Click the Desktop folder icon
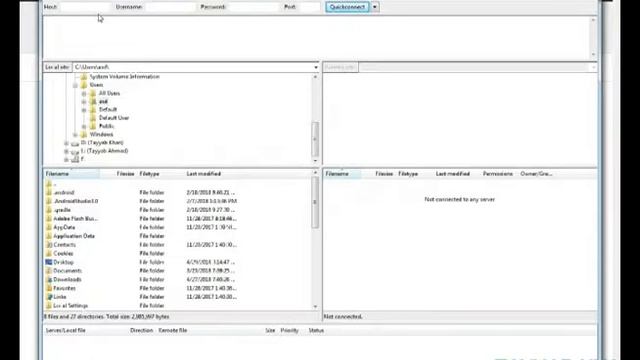 click(x=49, y=262)
